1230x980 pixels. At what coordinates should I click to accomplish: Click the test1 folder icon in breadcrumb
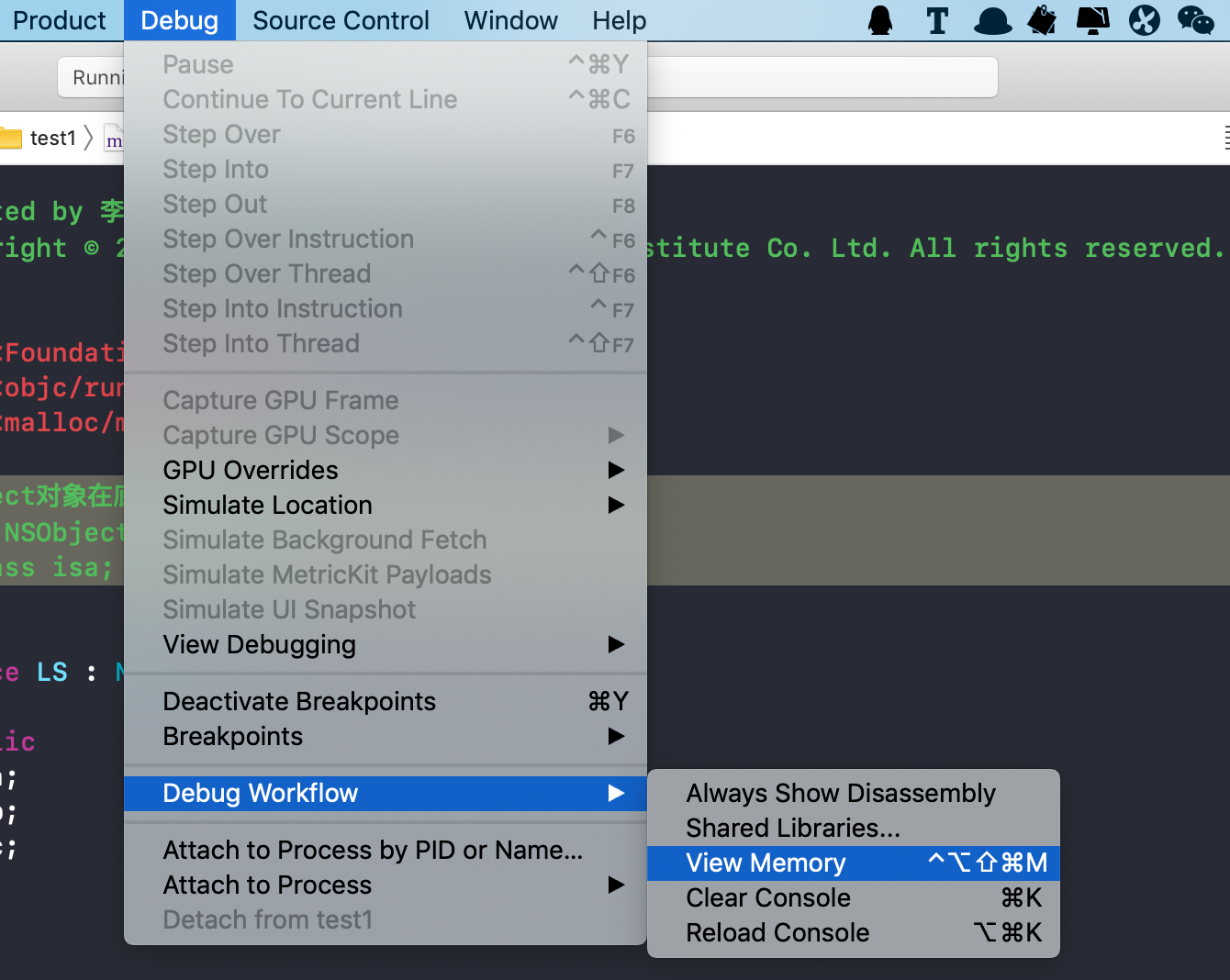11,139
